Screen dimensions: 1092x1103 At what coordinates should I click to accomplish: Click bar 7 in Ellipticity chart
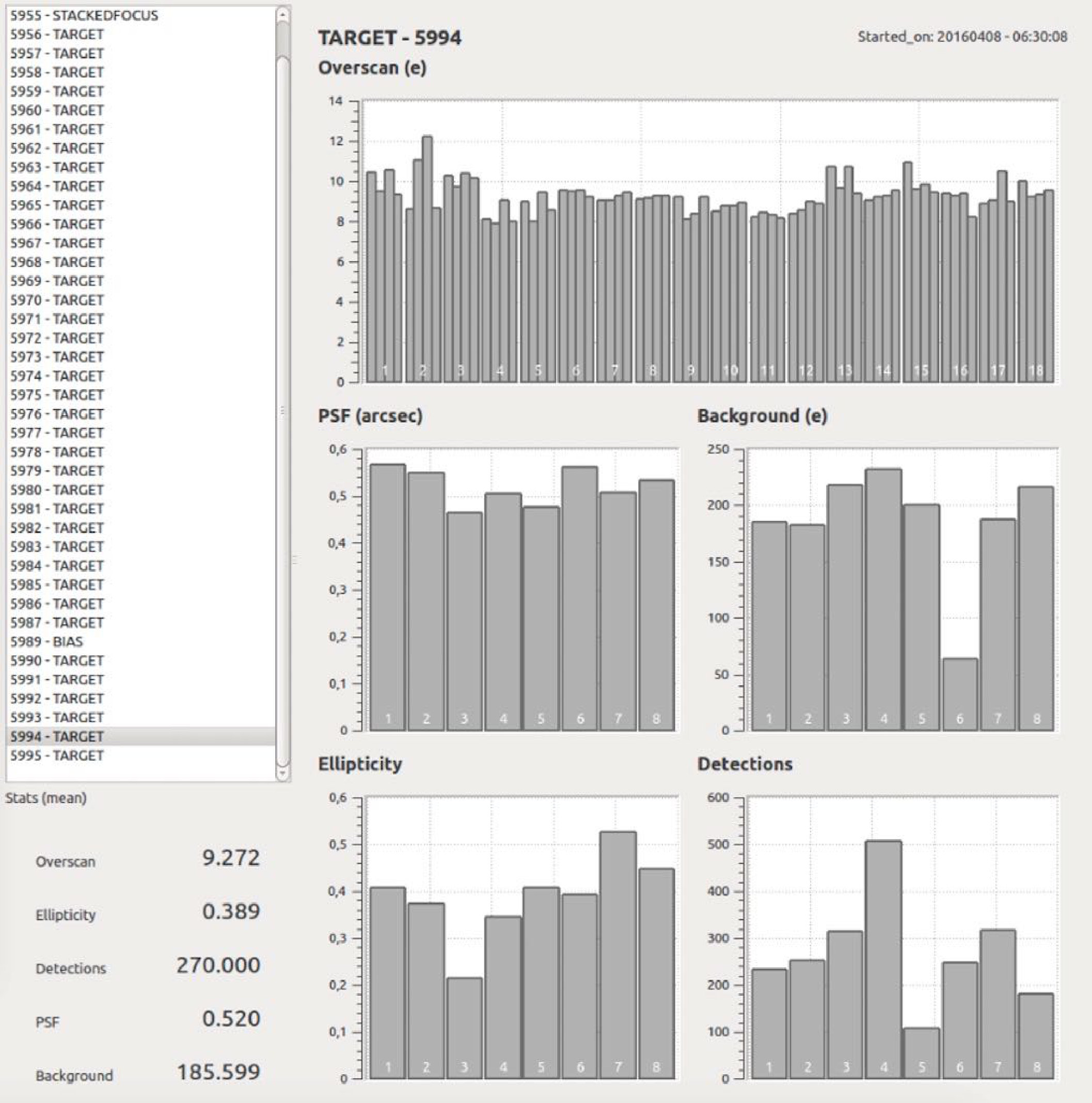[x=618, y=955]
